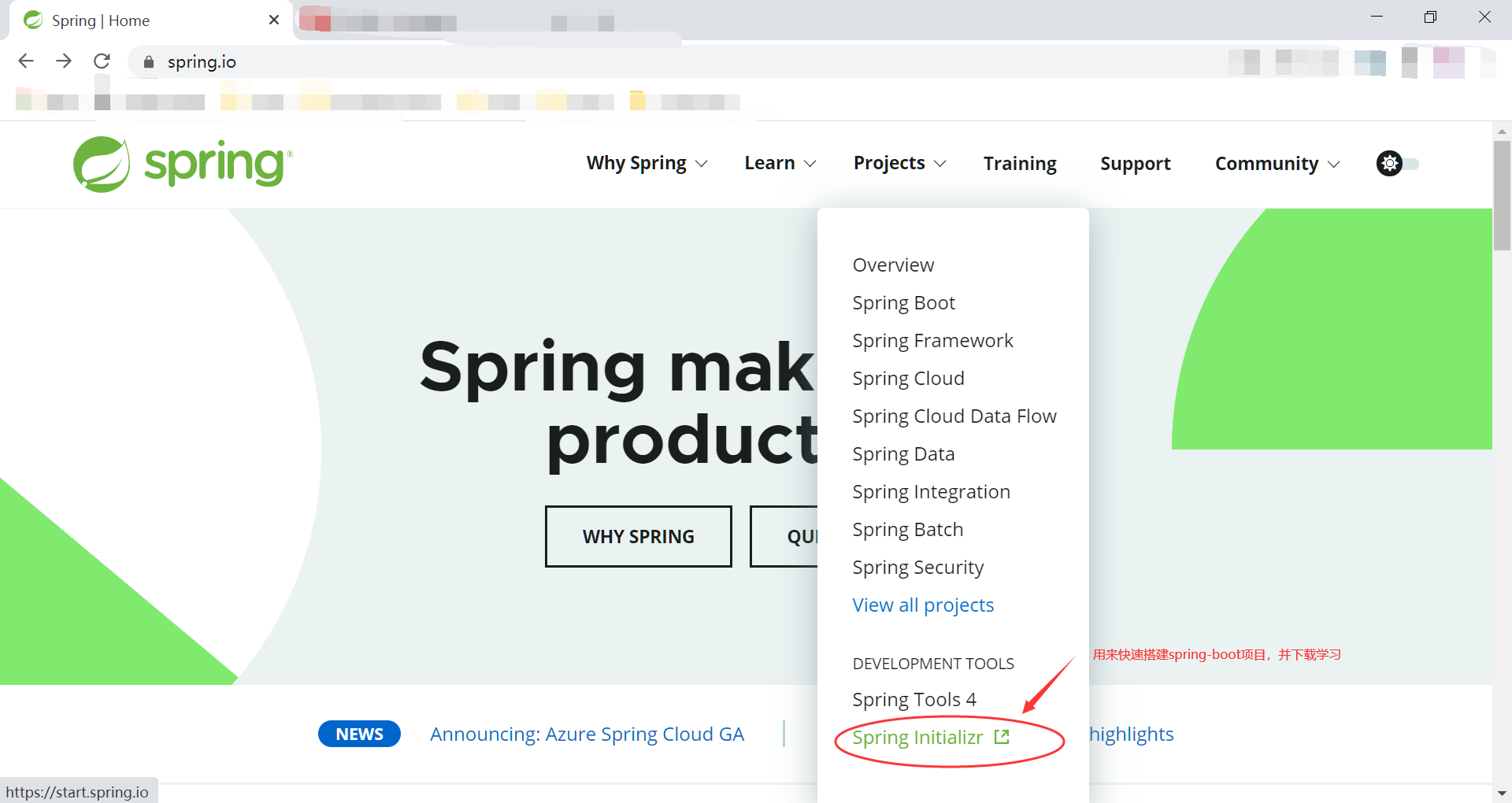Click the partially hidden QUICKSTART button
The width and height of the screenshot is (1512, 803).
pos(784,536)
